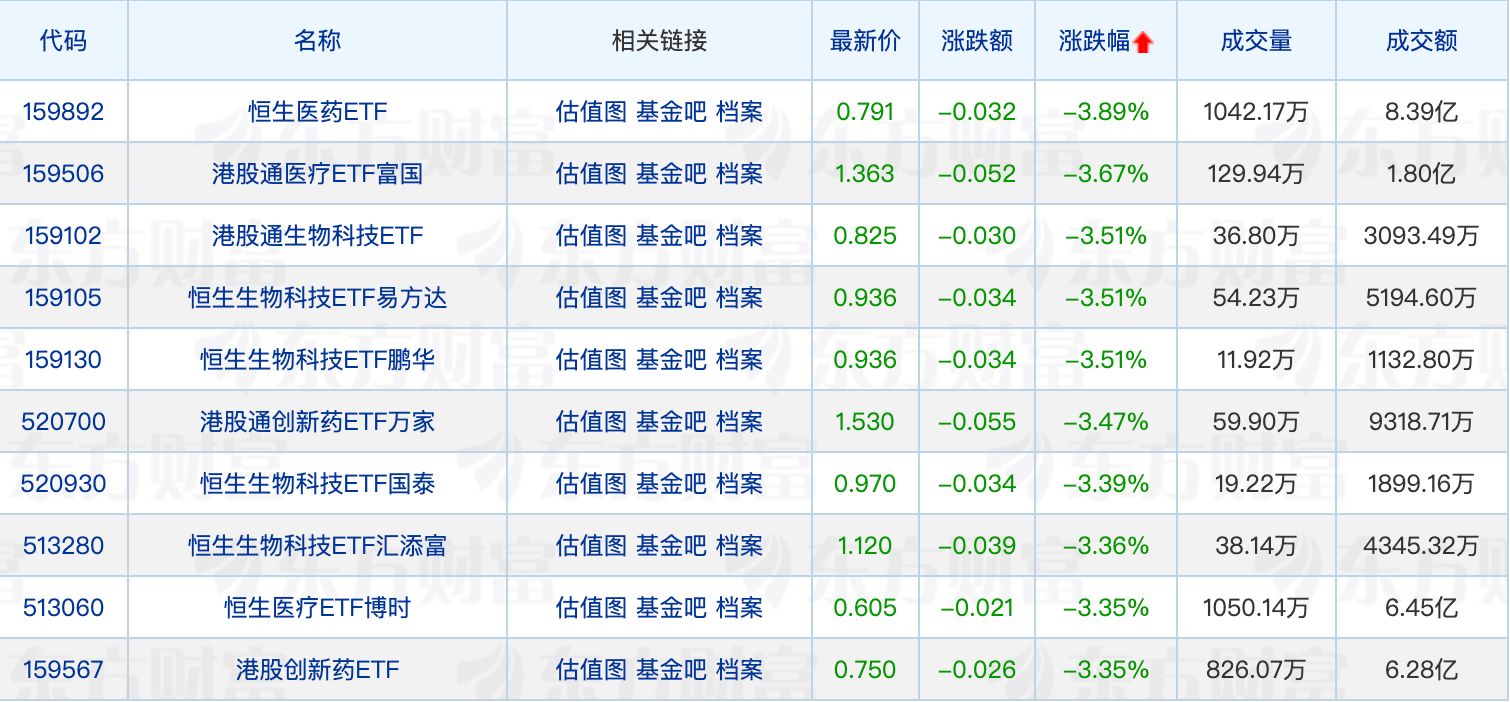Image resolution: width=1510 pixels, height=702 pixels.
Task: Click the 涨跌额 column header
Action: (976, 41)
